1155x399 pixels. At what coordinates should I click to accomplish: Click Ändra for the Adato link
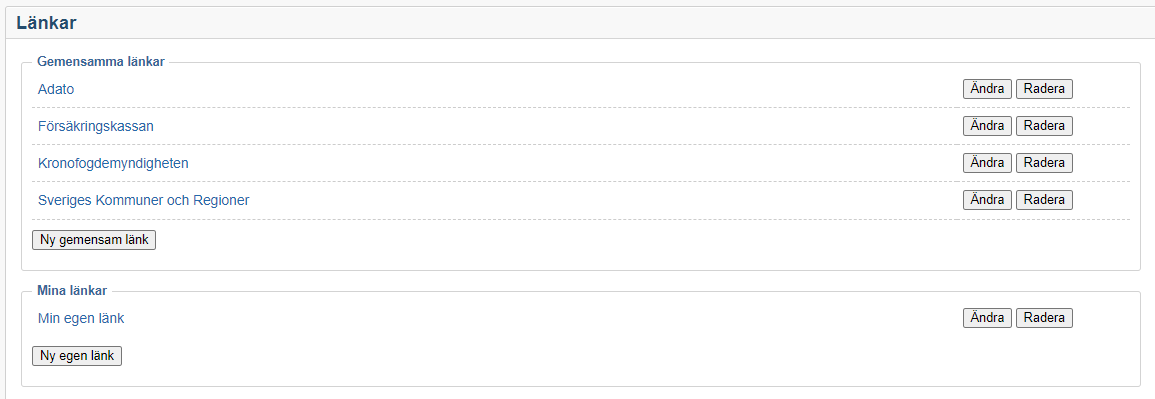point(987,89)
